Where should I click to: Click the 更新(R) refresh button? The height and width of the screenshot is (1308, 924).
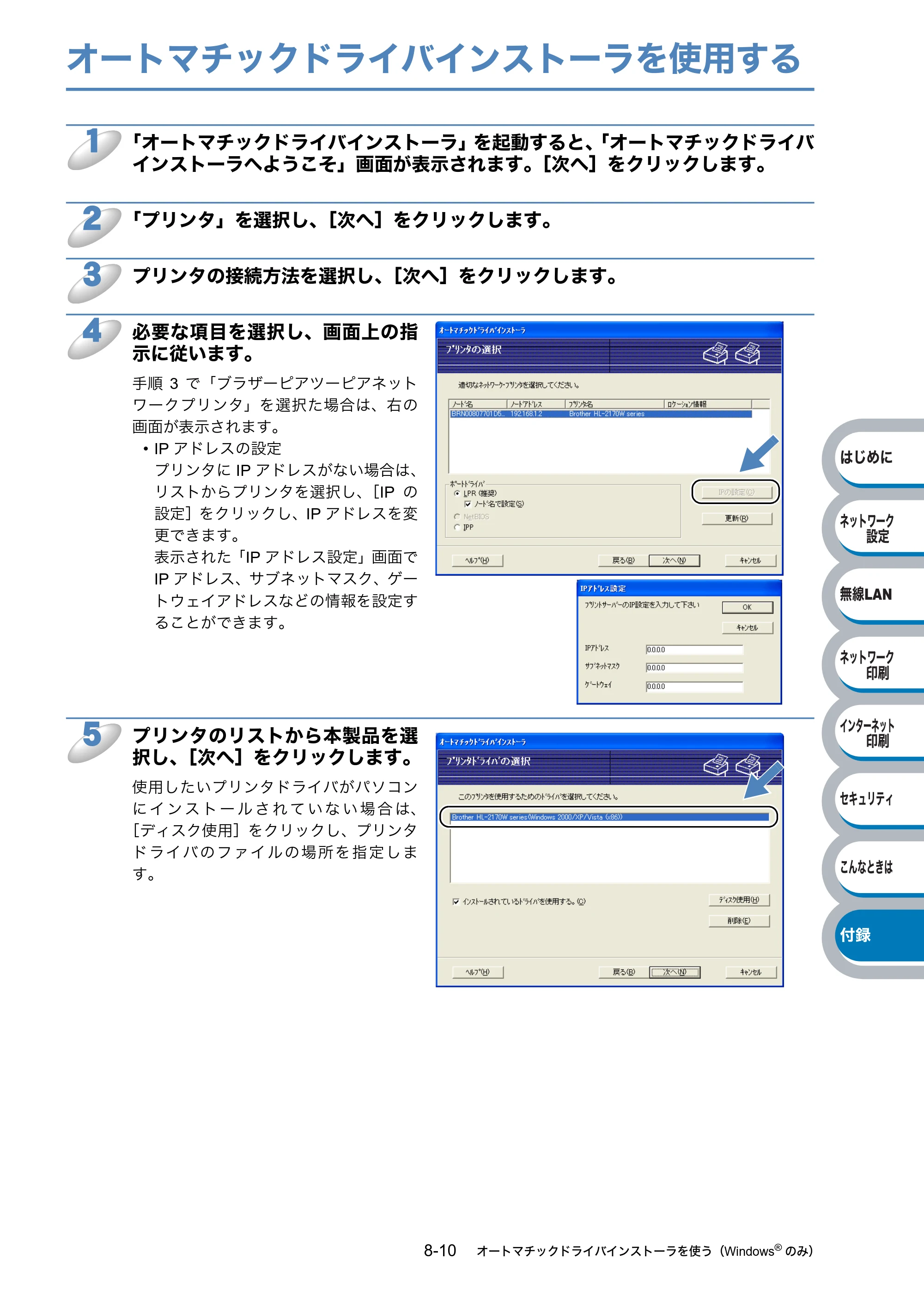tap(736, 518)
